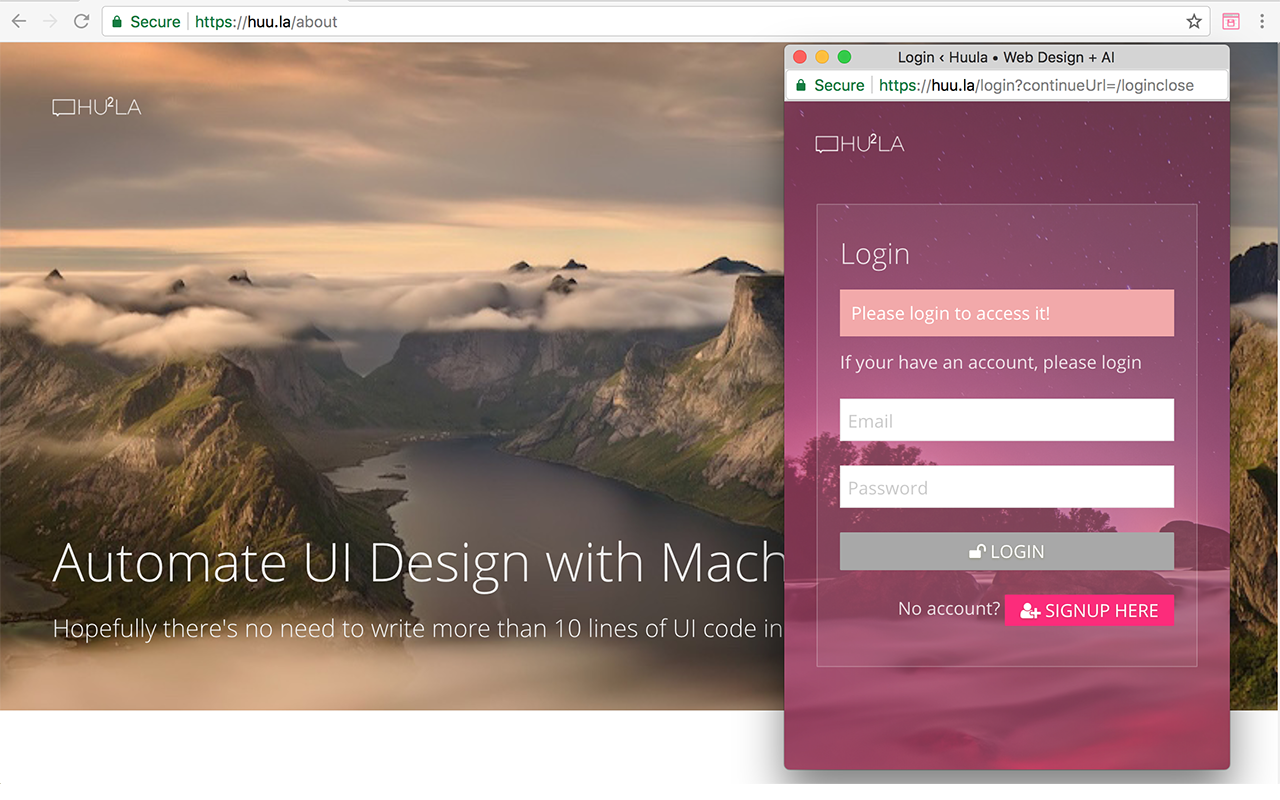This screenshot has height=800, width=1280.
Task: Click the SIGNUP HERE button
Action: pyautogui.click(x=1089, y=610)
